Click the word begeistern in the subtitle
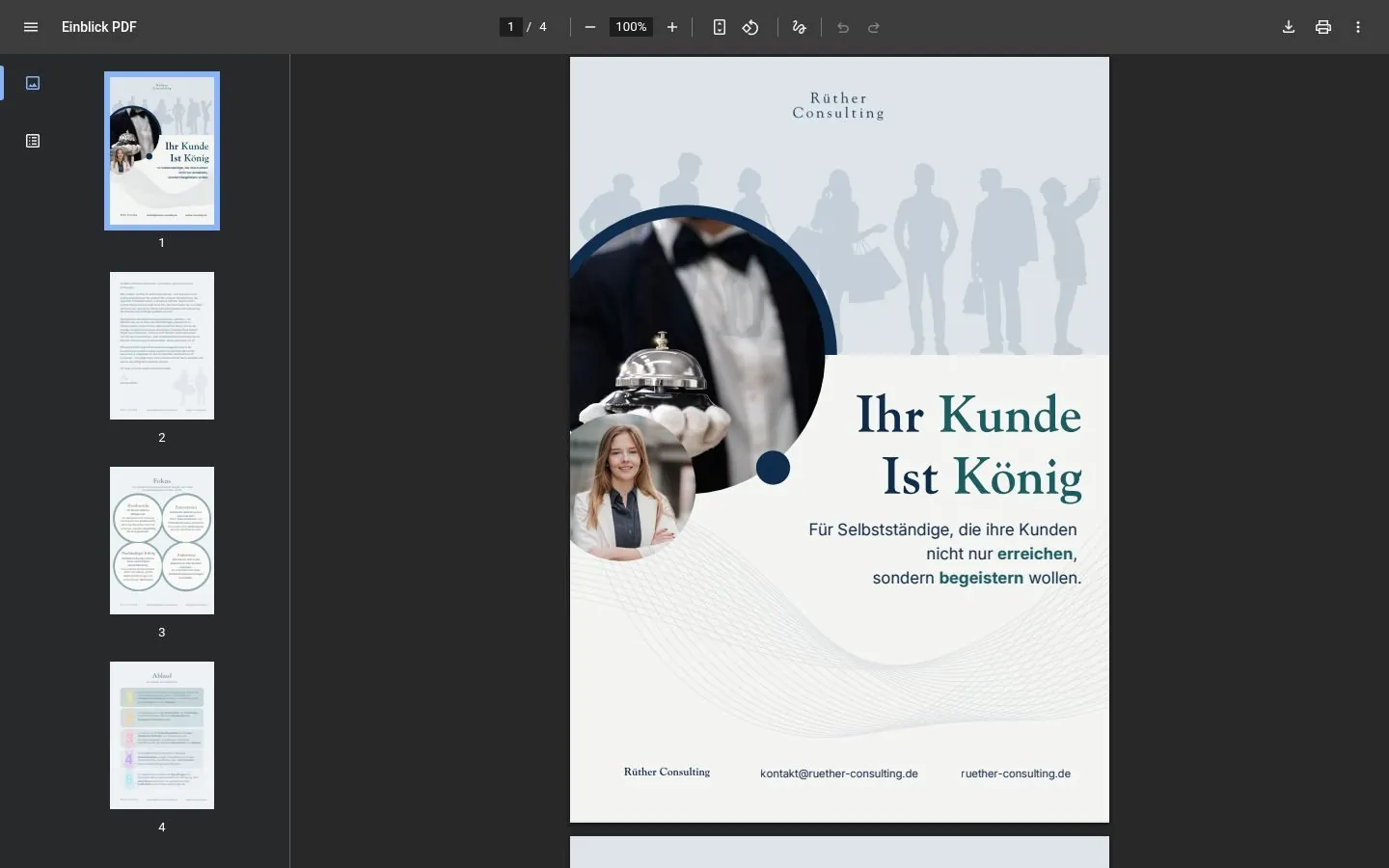Screen dimensions: 1389x868 tap(981, 579)
